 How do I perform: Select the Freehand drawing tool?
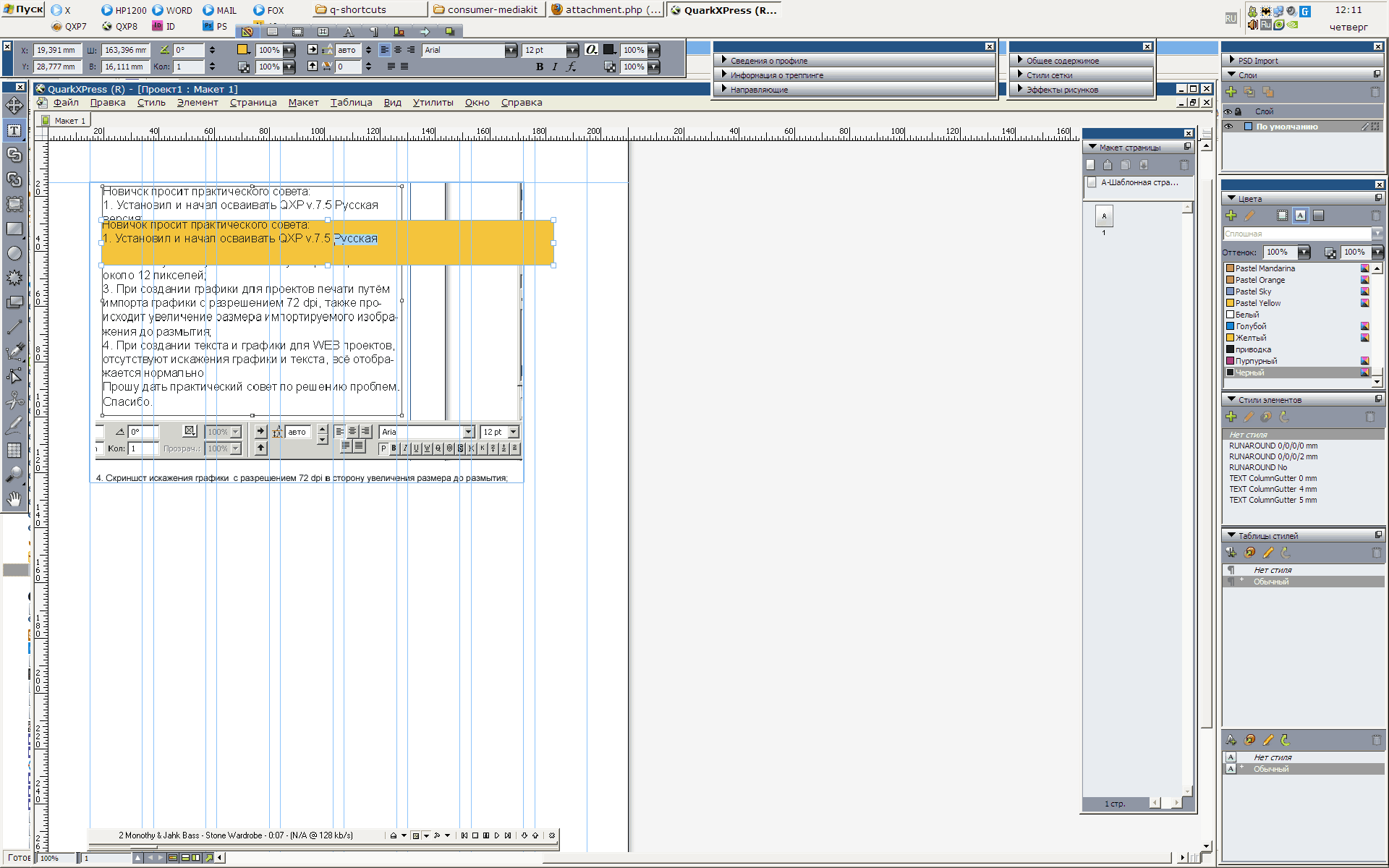tap(14, 425)
